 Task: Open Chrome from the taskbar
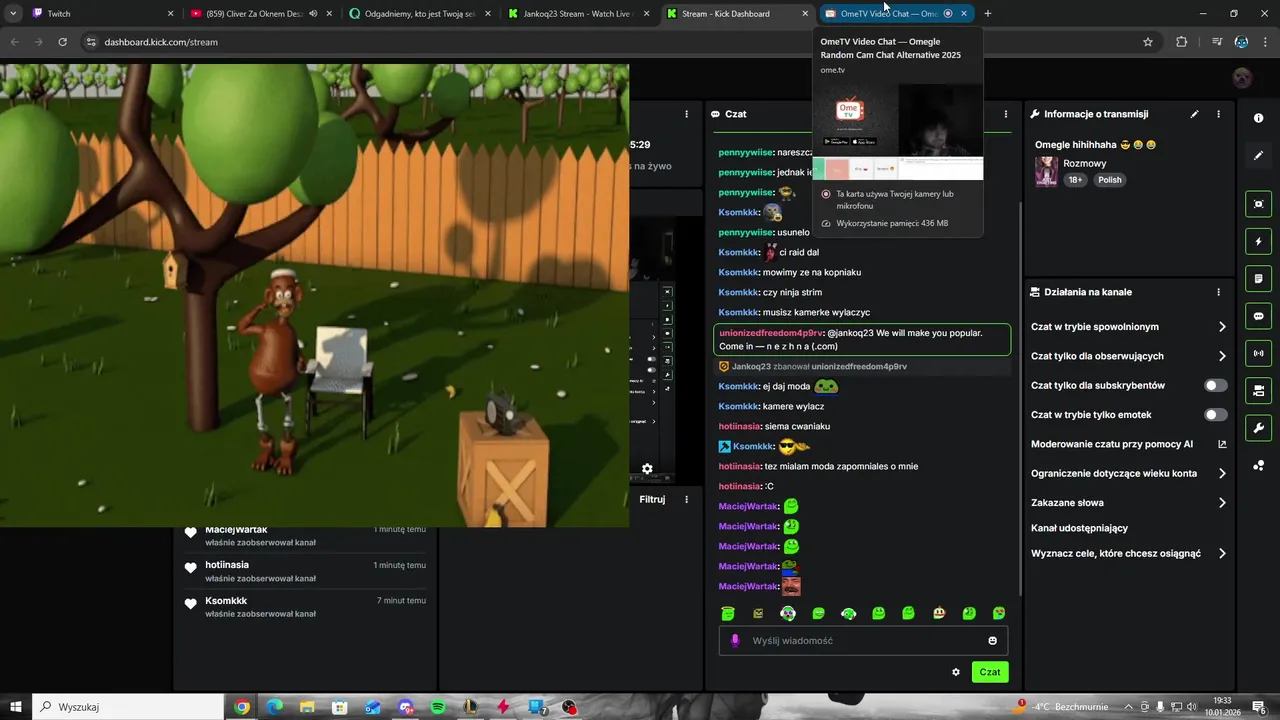(x=242, y=707)
